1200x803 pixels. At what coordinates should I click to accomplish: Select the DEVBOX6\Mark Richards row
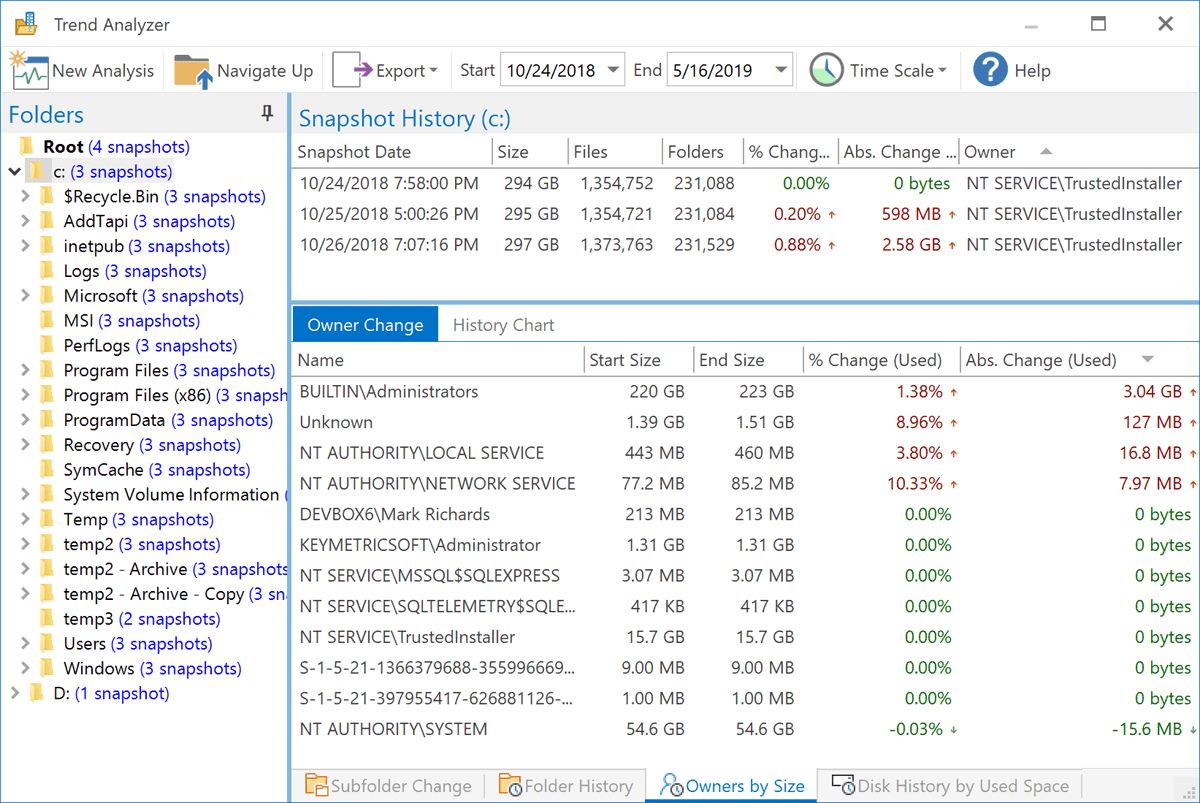tap(745, 514)
